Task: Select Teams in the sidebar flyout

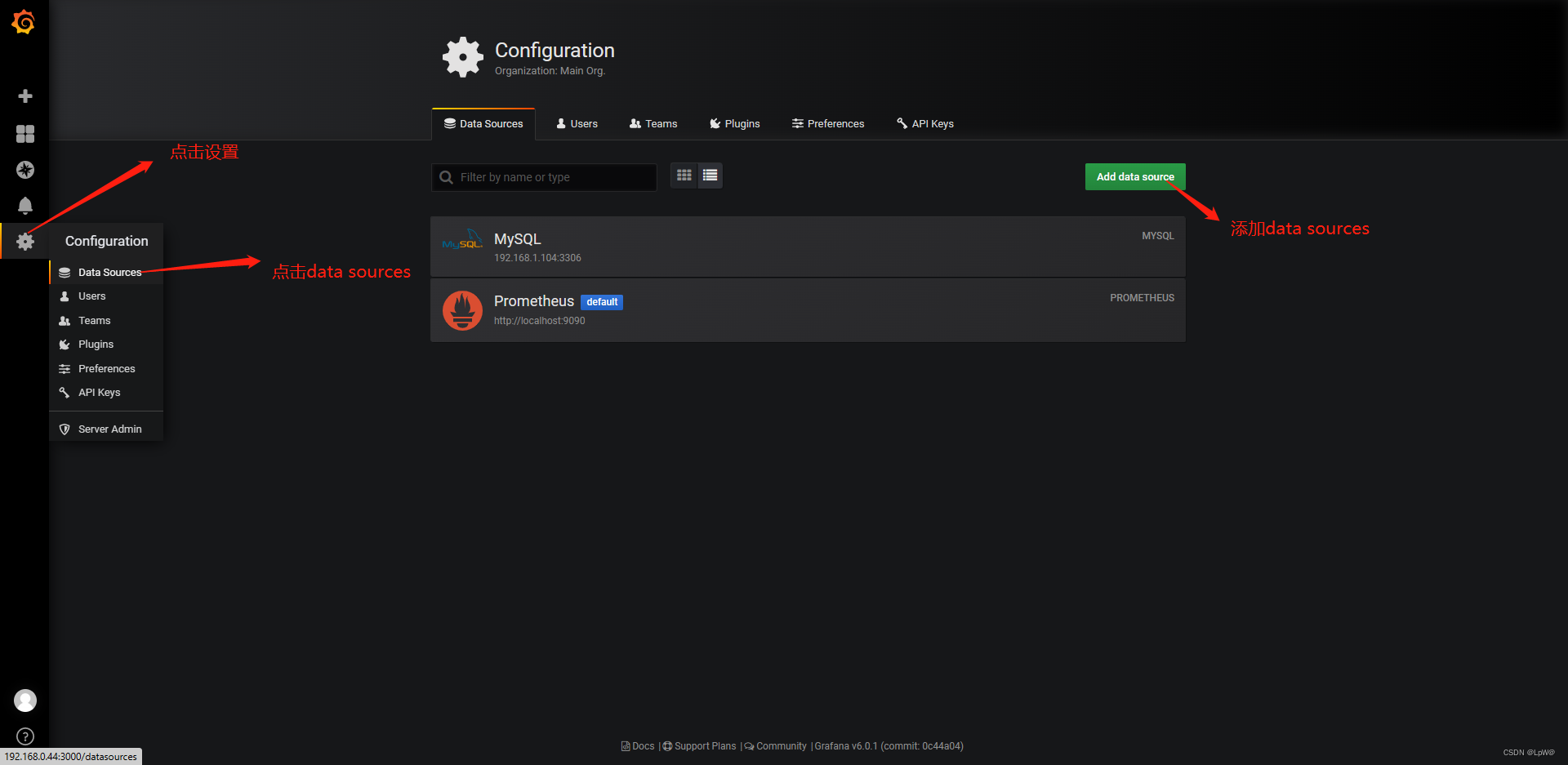Action: 106,321
